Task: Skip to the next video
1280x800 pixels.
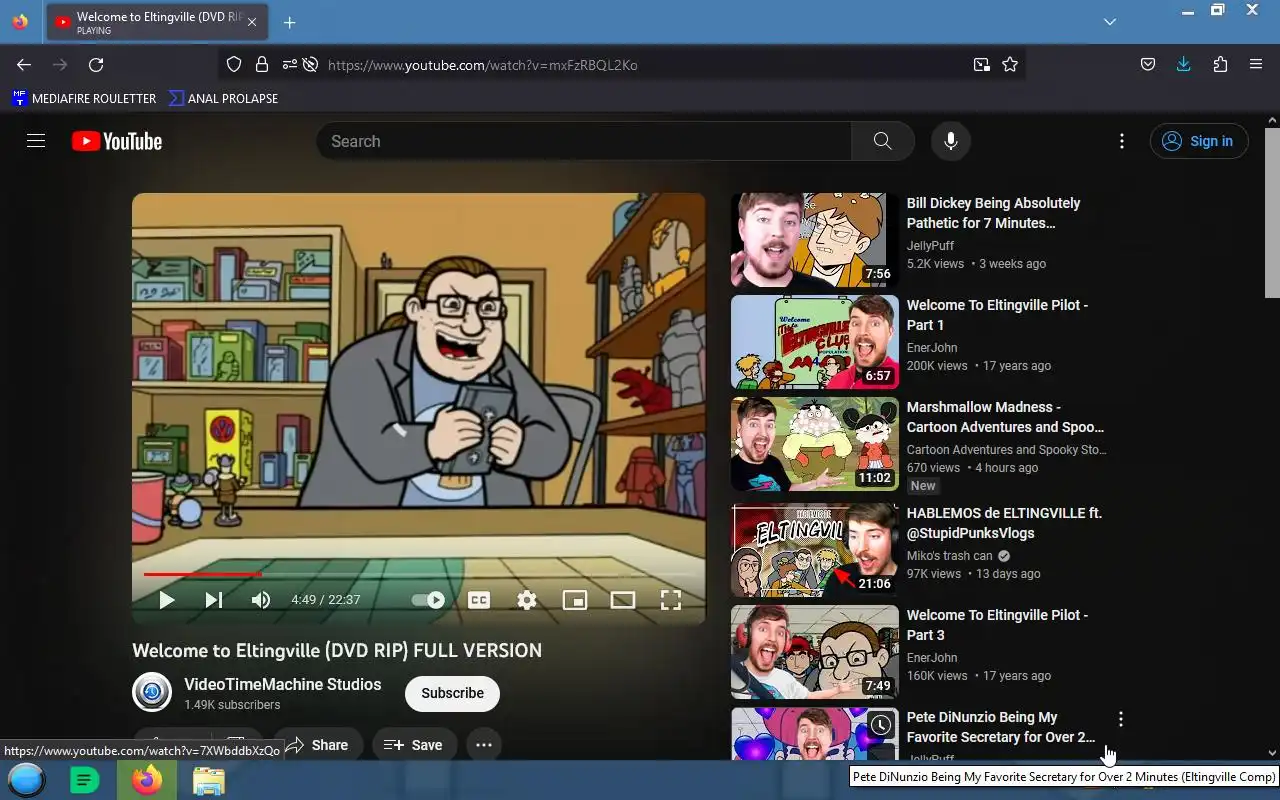Action: pyautogui.click(x=213, y=600)
